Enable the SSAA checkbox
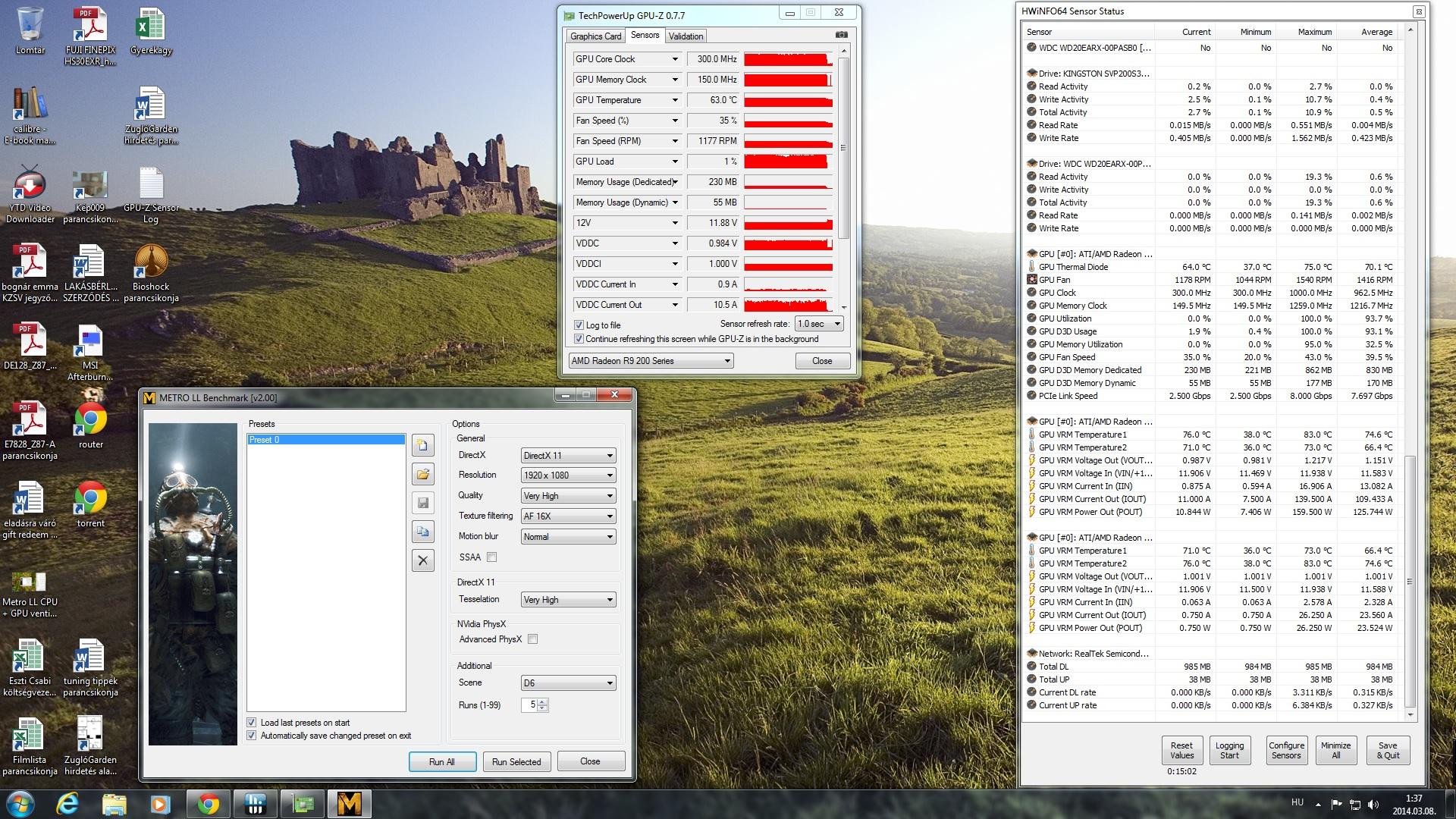Viewport: 1456px width, 819px height. [x=491, y=557]
